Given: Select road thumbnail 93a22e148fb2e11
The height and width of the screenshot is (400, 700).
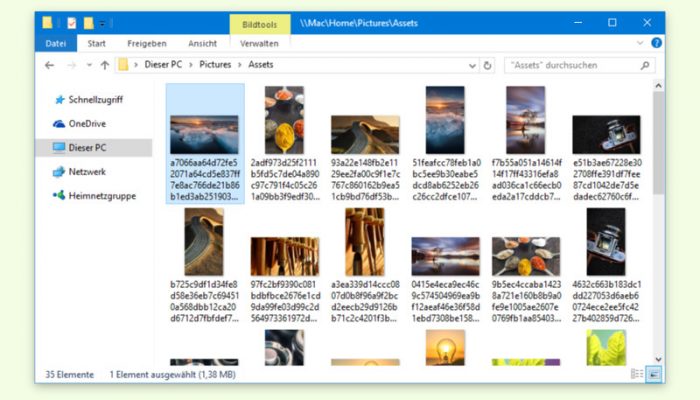Looking at the screenshot, I should [365, 134].
